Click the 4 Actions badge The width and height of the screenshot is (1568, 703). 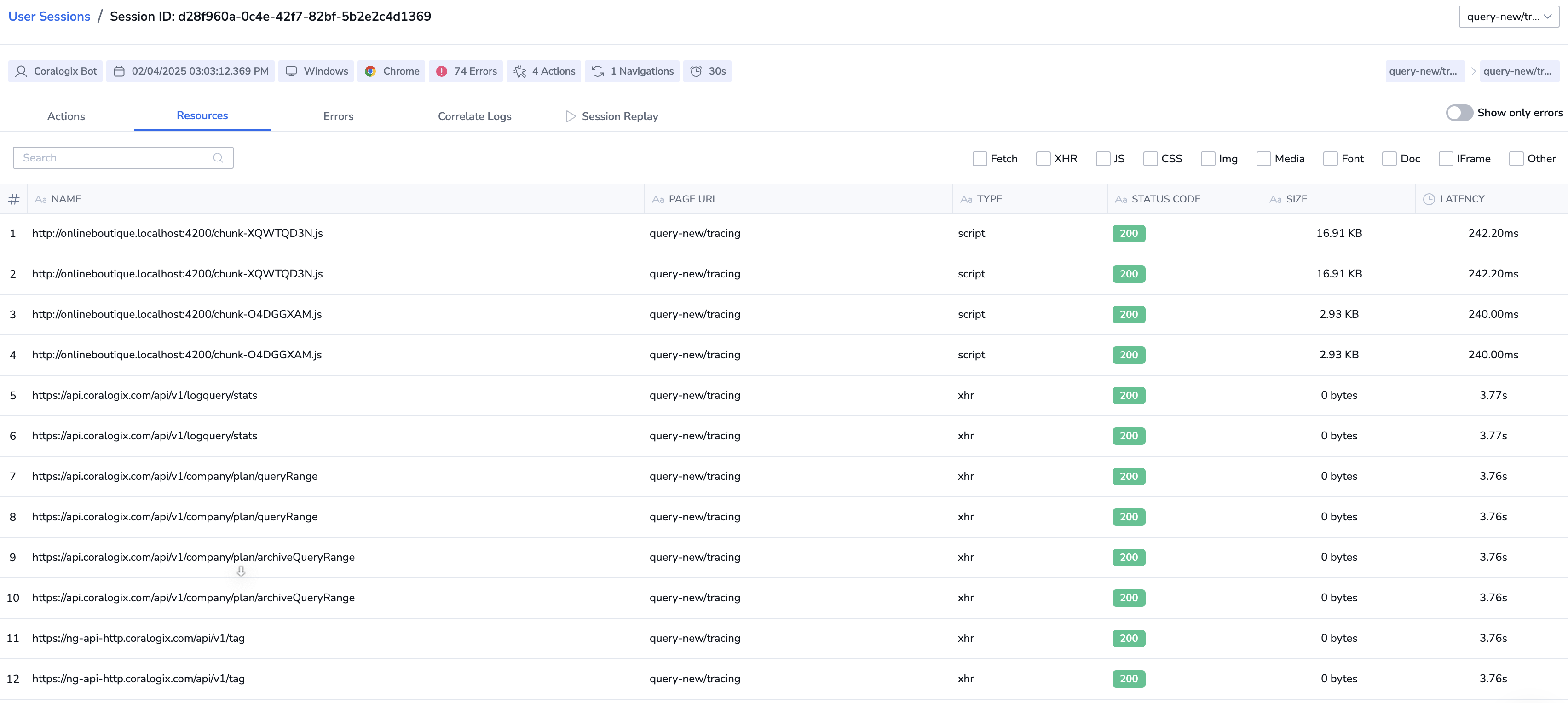[x=543, y=71]
